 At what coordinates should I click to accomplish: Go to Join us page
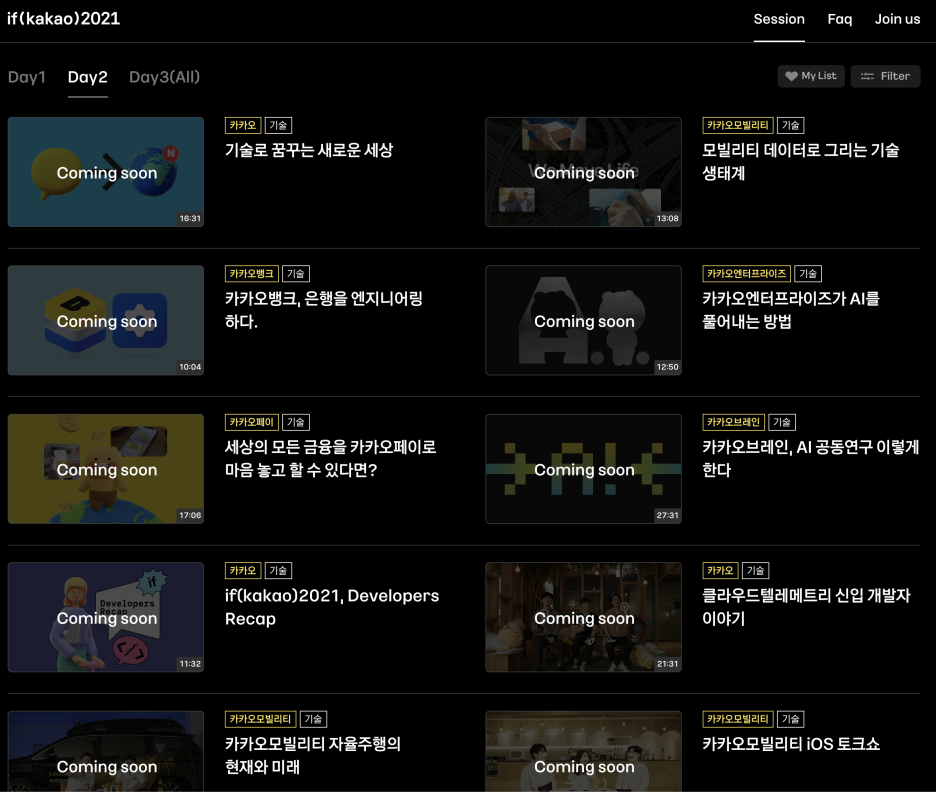pos(897,19)
